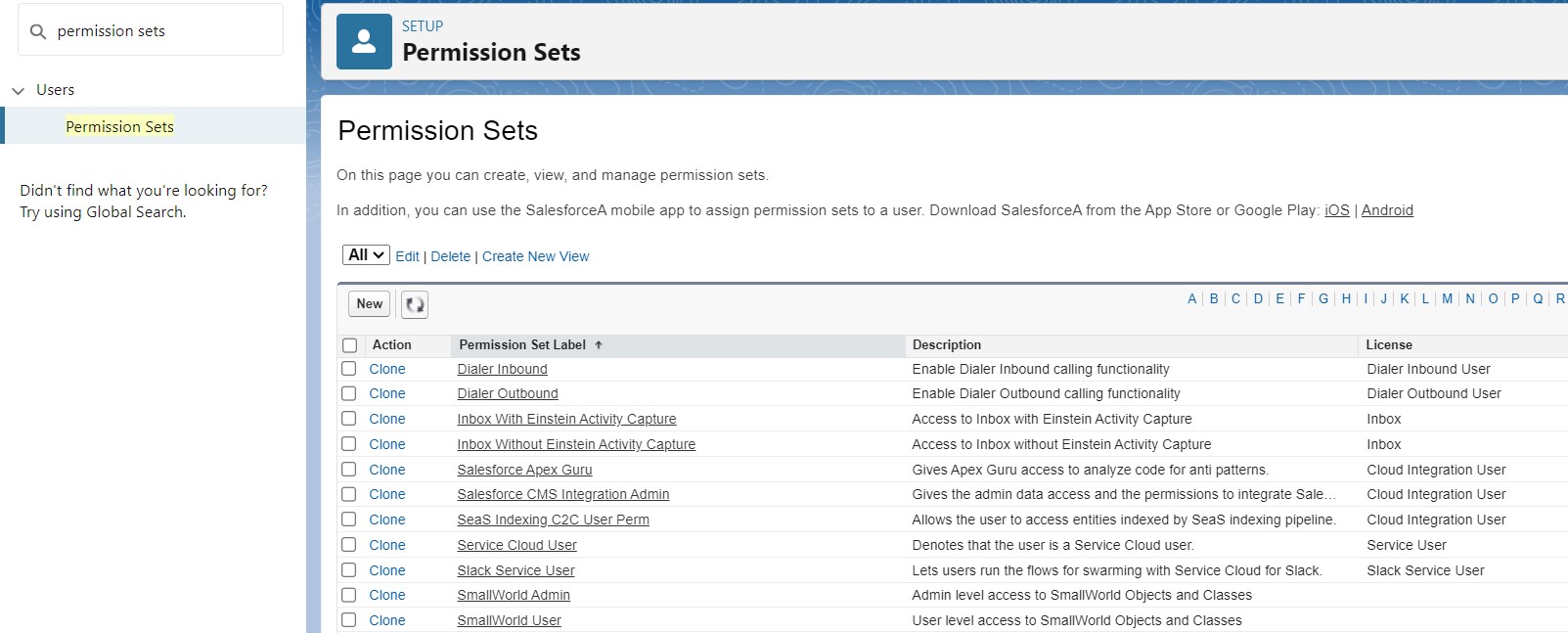Click the search magnifier icon
Viewport: 1568px width, 633px height.
point(38,31)
